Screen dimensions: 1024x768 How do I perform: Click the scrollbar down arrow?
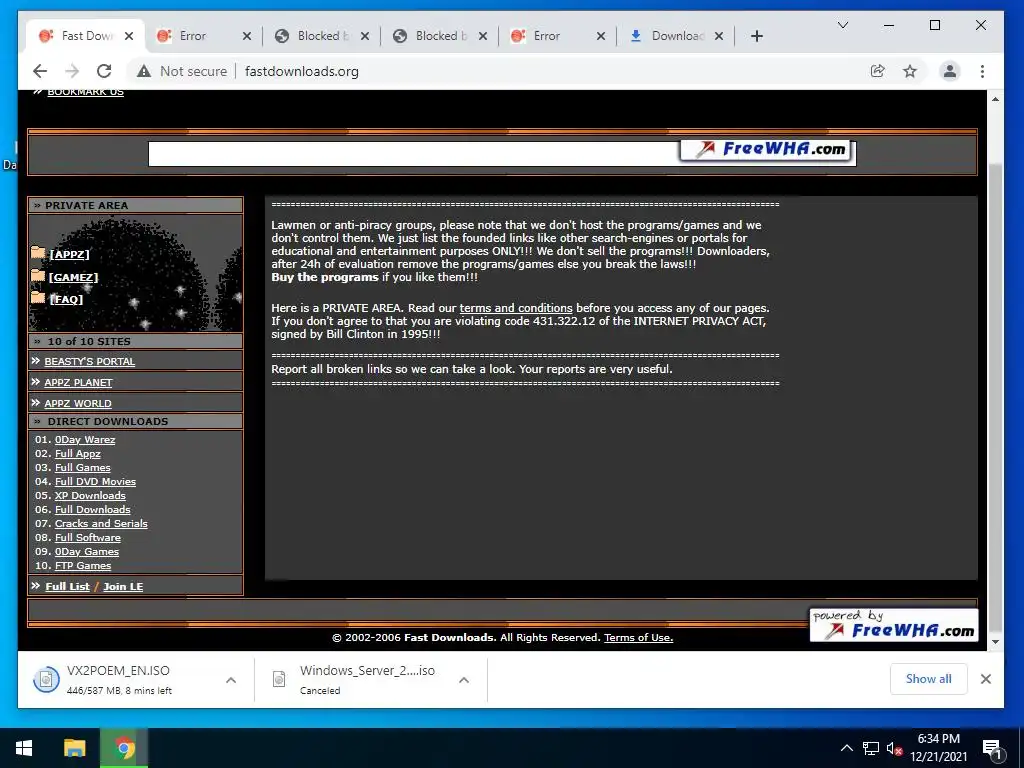click(995, 642)
